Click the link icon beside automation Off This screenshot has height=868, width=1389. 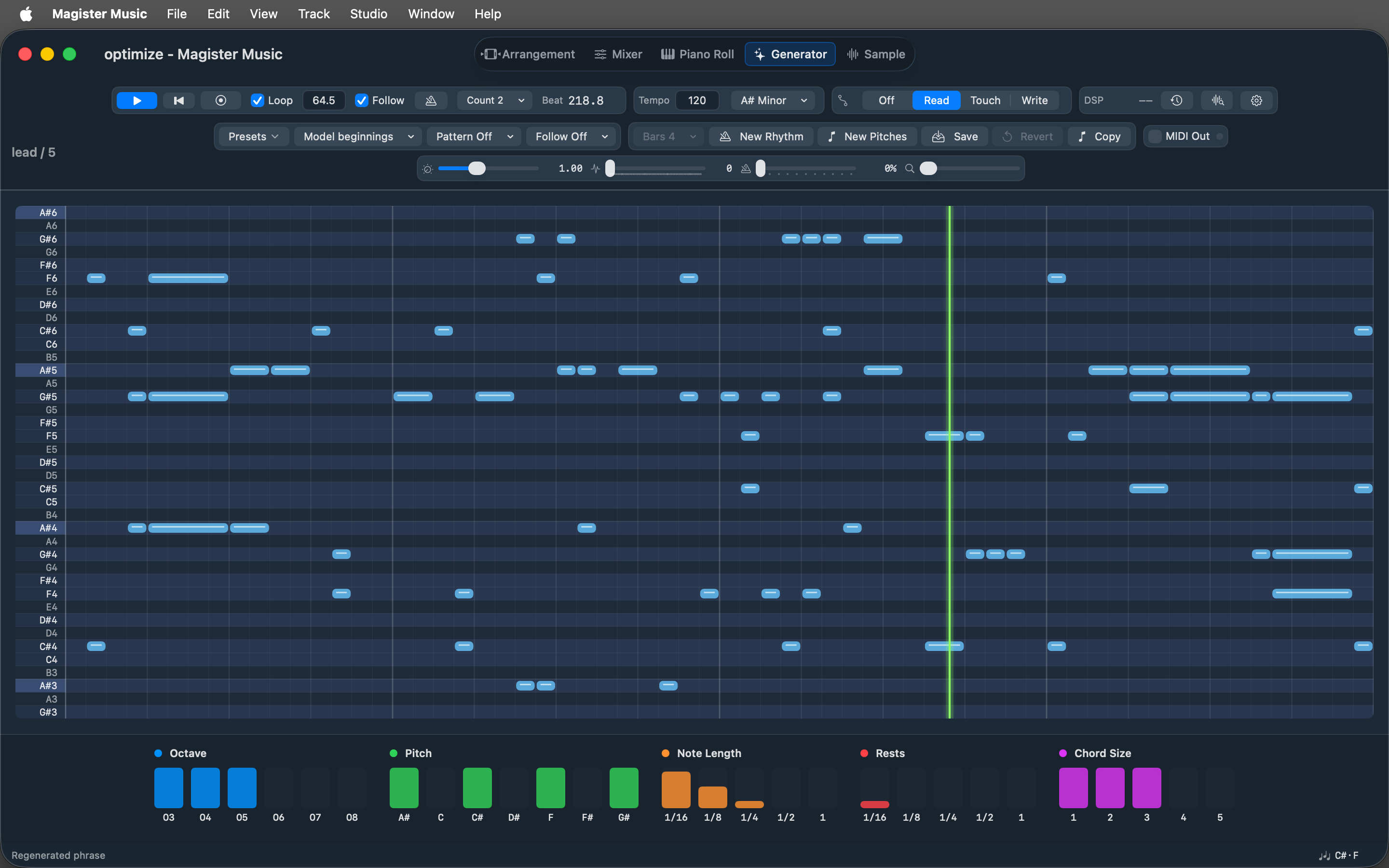pyautogui.click(x=843, y=100)
